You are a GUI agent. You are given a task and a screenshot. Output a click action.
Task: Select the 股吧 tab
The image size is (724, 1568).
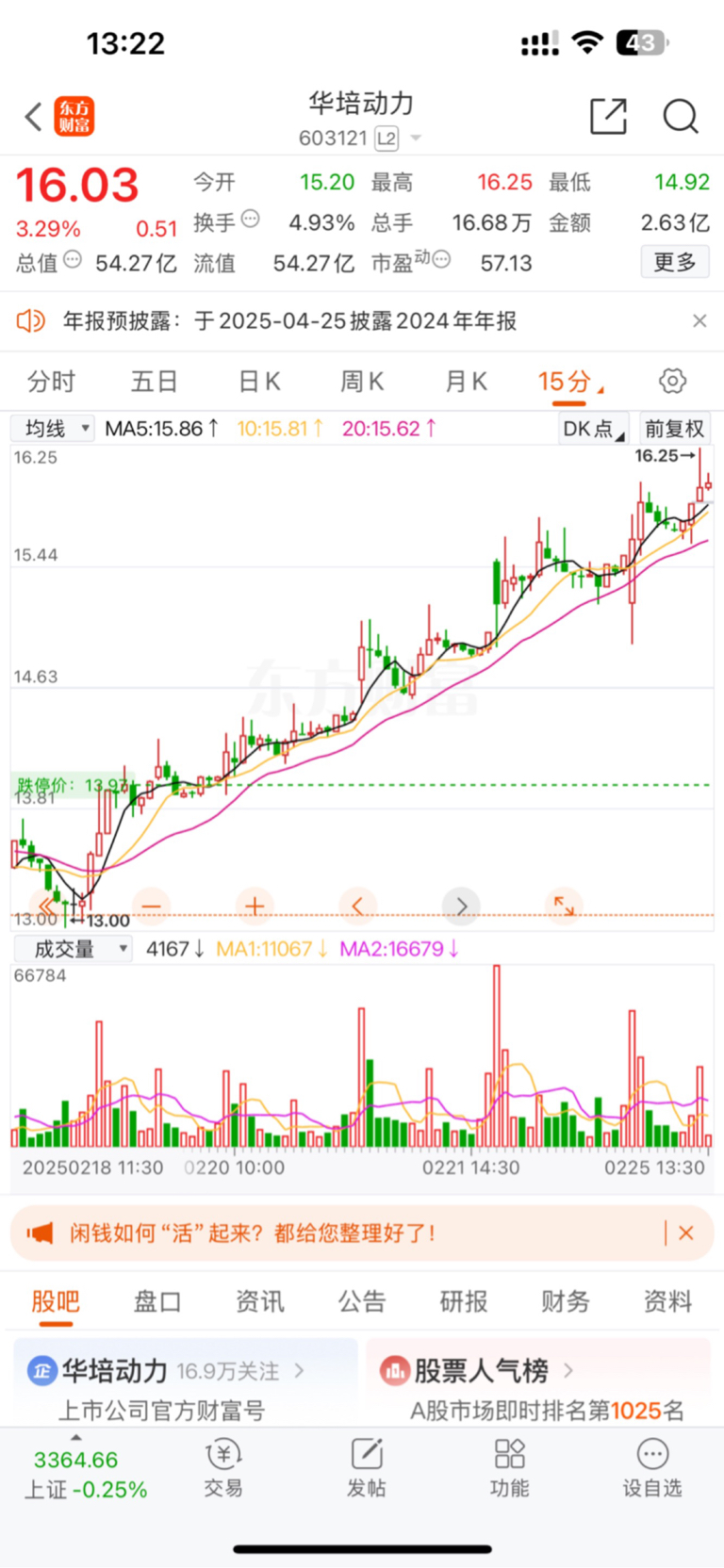[56, 1301]
